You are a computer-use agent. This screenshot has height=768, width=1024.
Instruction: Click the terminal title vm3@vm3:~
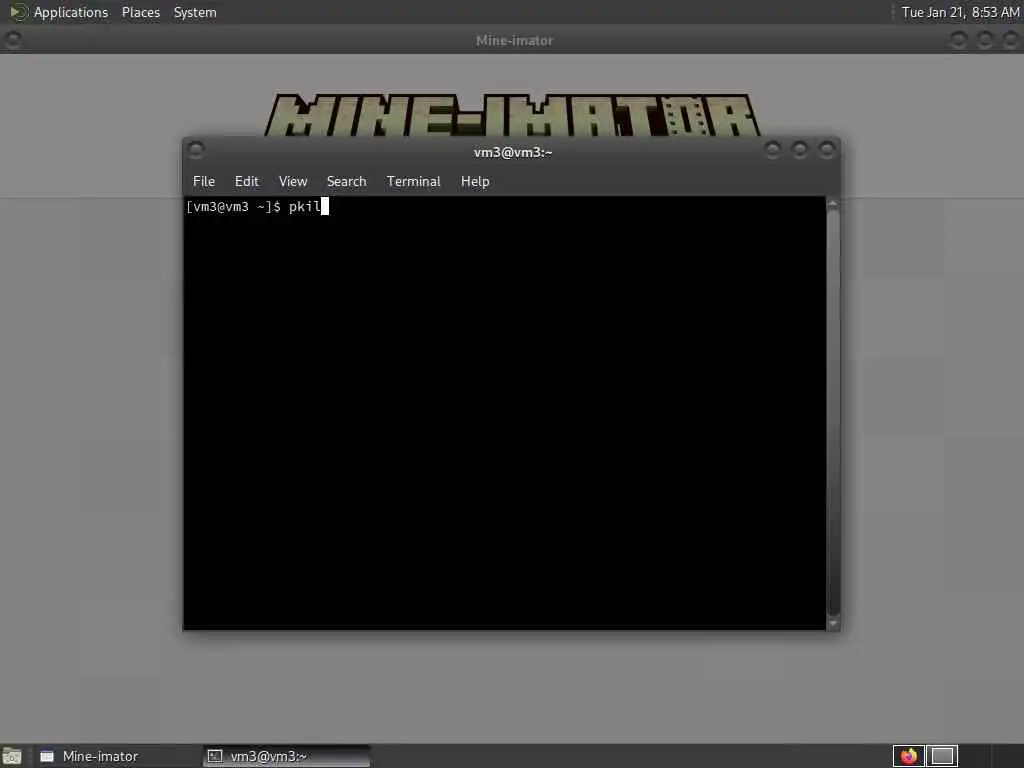tap(513, 152)
